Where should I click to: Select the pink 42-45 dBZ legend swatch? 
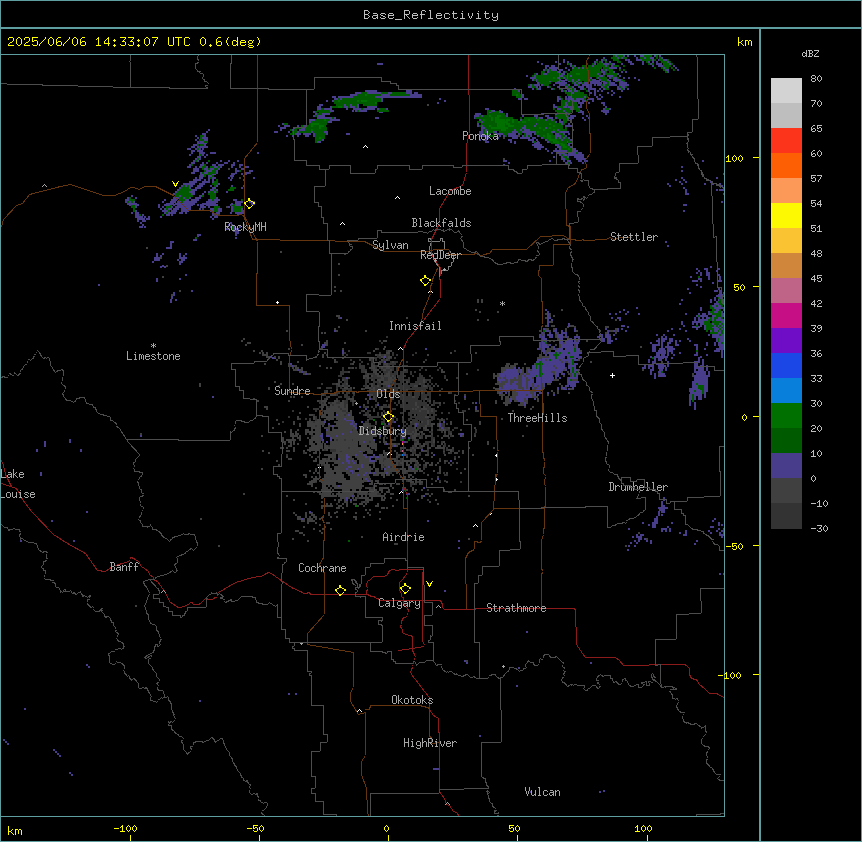pos(786,291)
